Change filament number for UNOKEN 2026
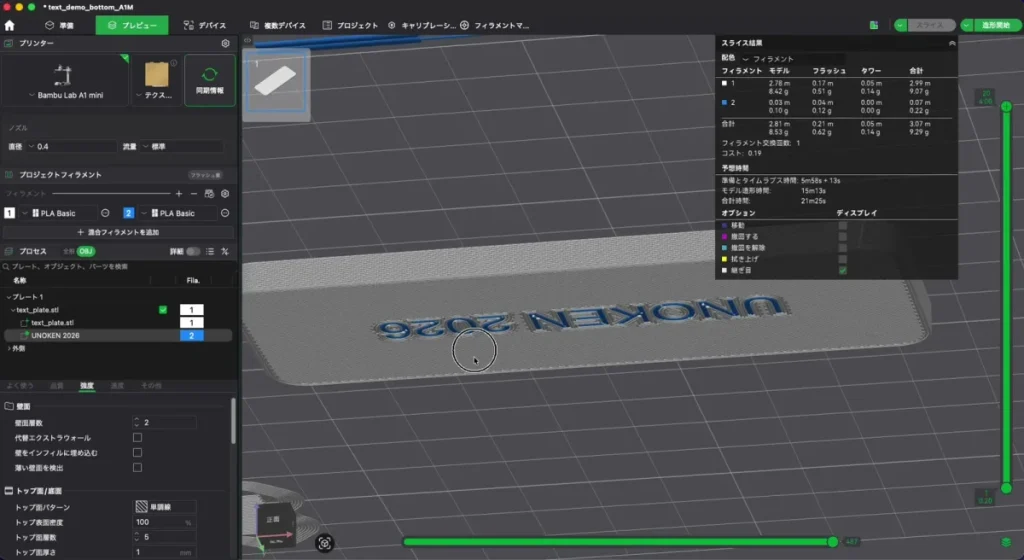The image size is (1024, 560). [x=191, y=335]
